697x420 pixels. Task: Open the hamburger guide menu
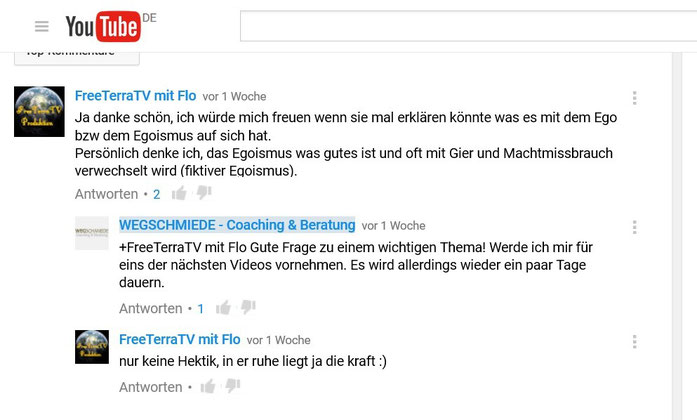click(x=42, y=26)
